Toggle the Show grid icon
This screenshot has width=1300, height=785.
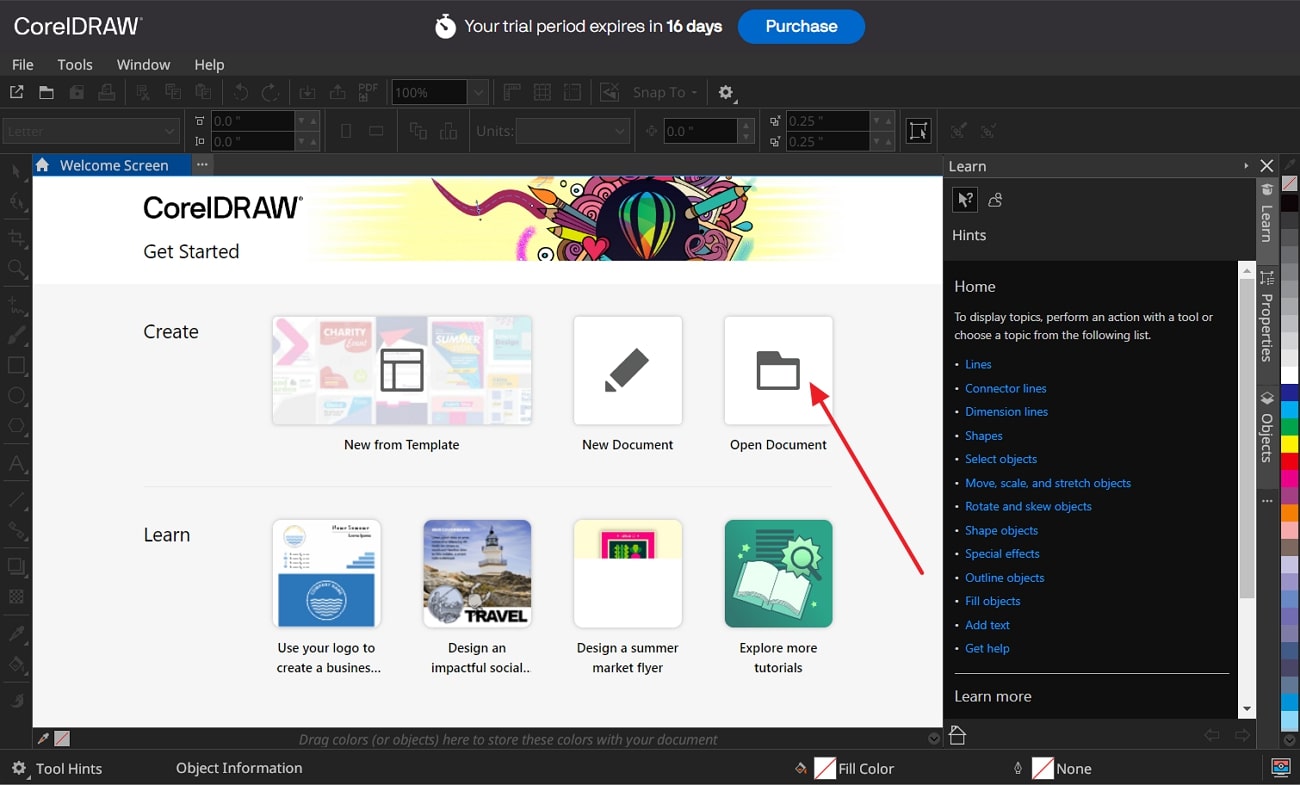click(x=542, y=92)
